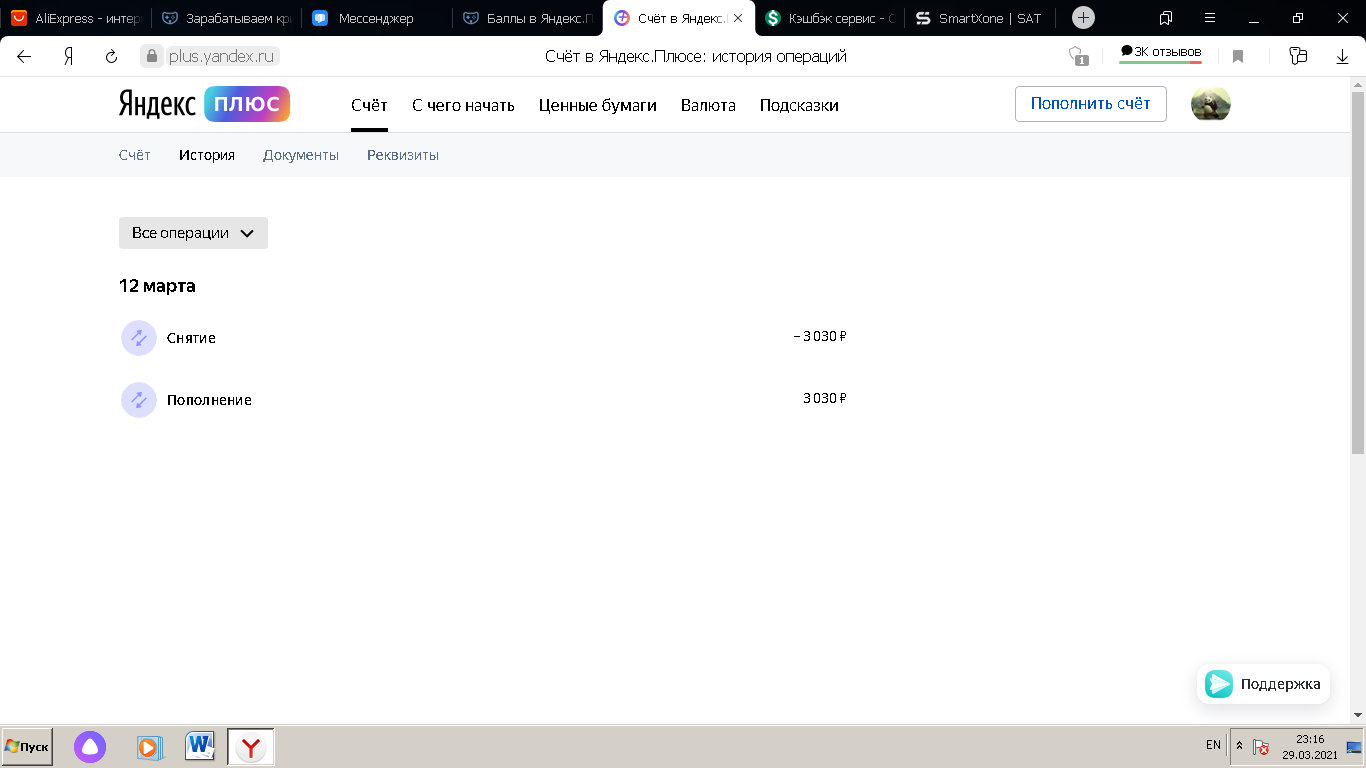
Task: Click the network status tray icon
Action: pos(1354,747)
